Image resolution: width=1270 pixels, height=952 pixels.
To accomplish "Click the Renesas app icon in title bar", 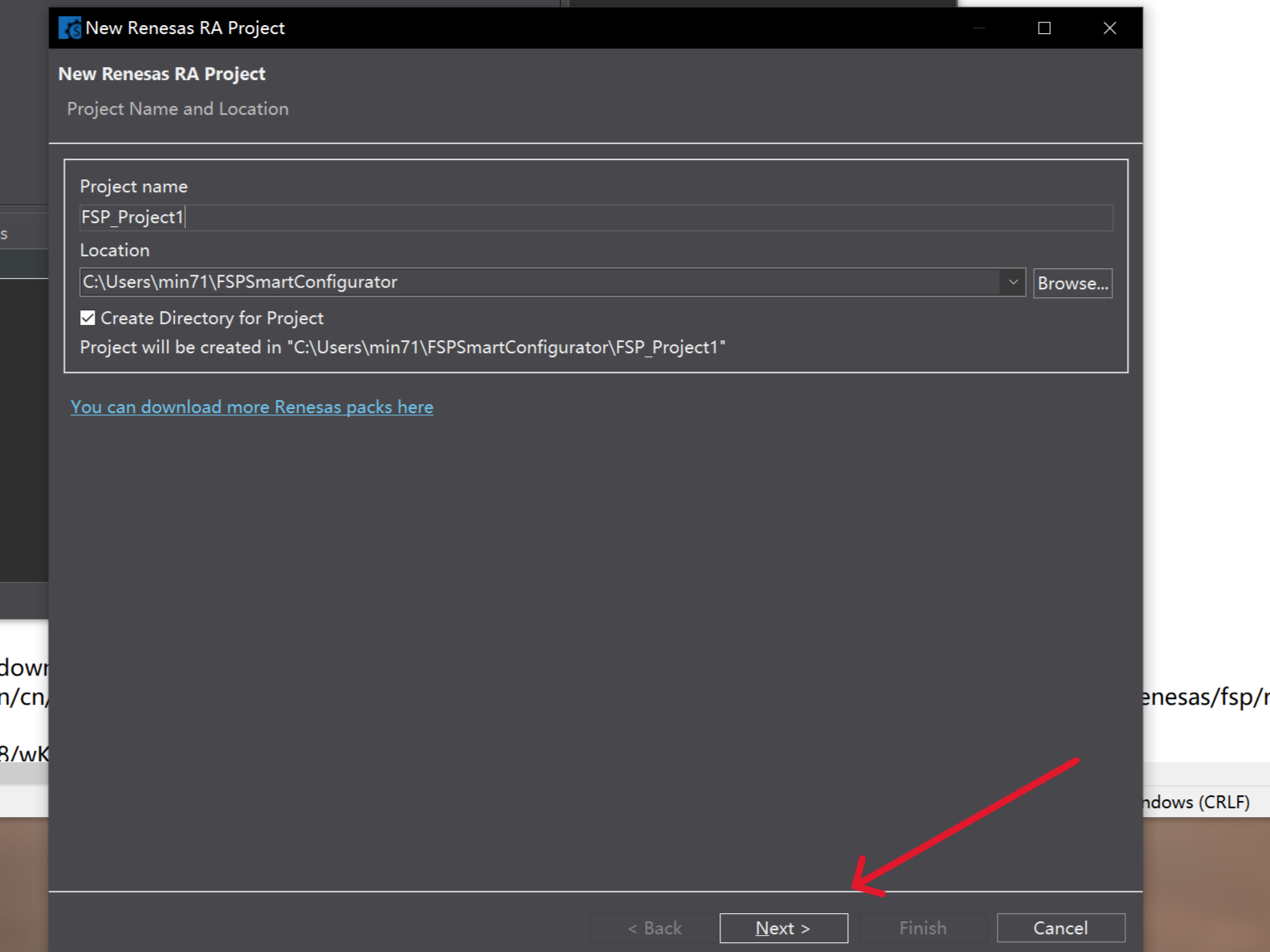I will 70,27.
